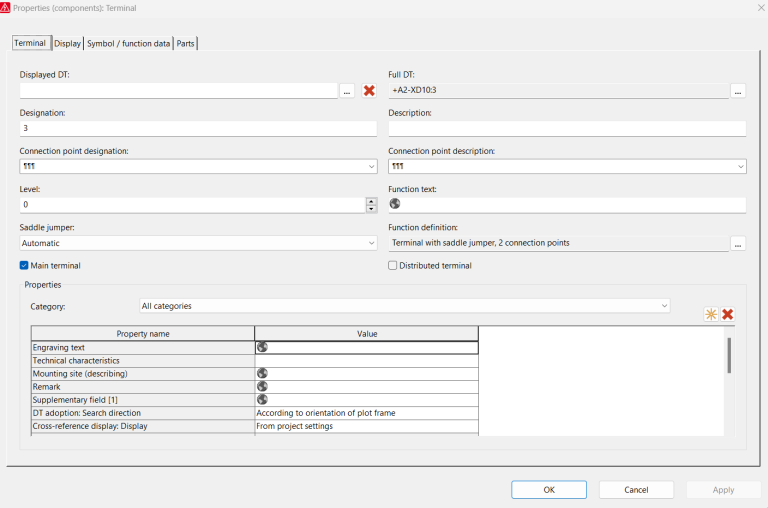Click into the Description field
Screen dimensions: 768x508
(567, 128)
